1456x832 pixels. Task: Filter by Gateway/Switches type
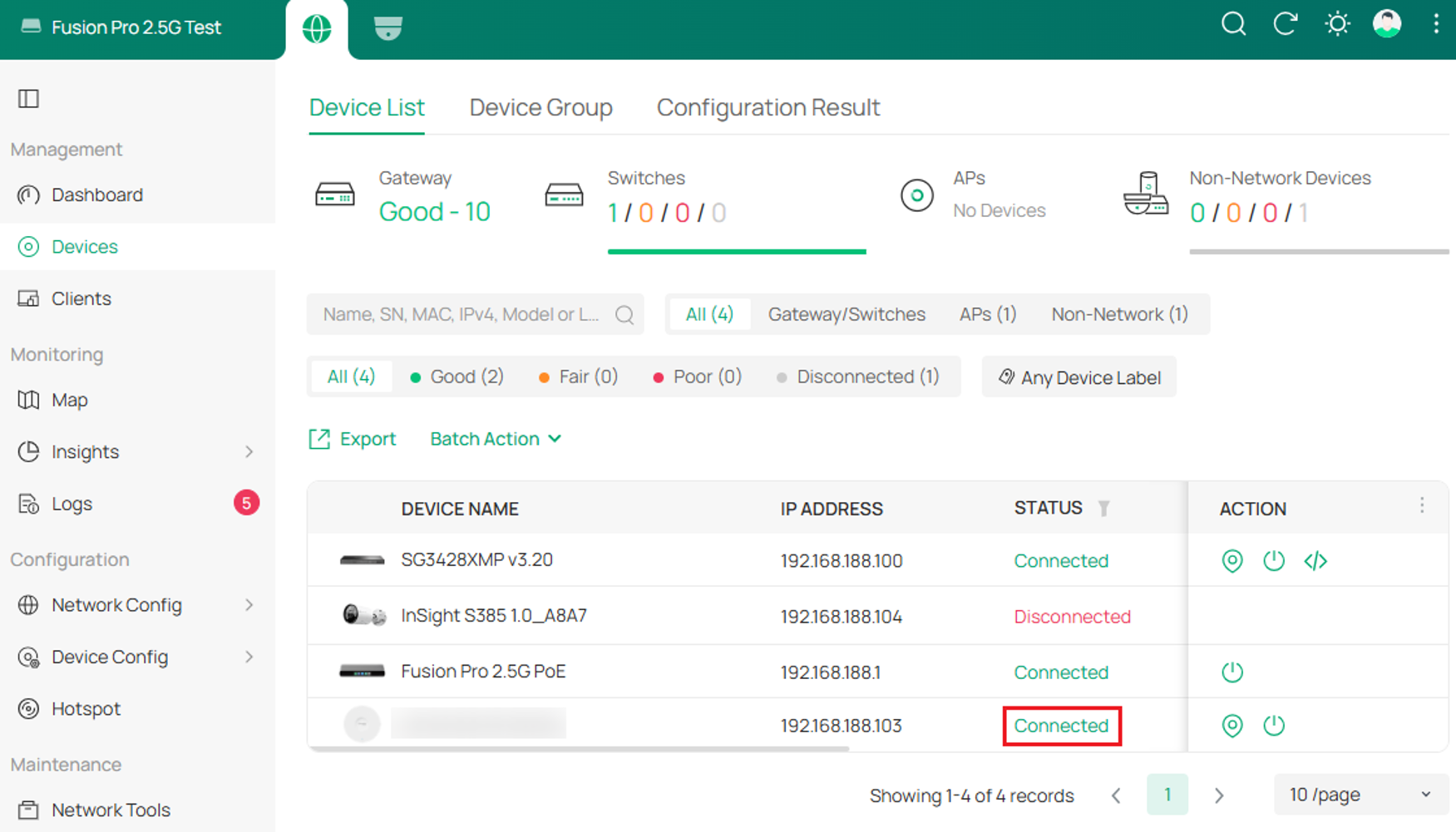pos(846,314)
